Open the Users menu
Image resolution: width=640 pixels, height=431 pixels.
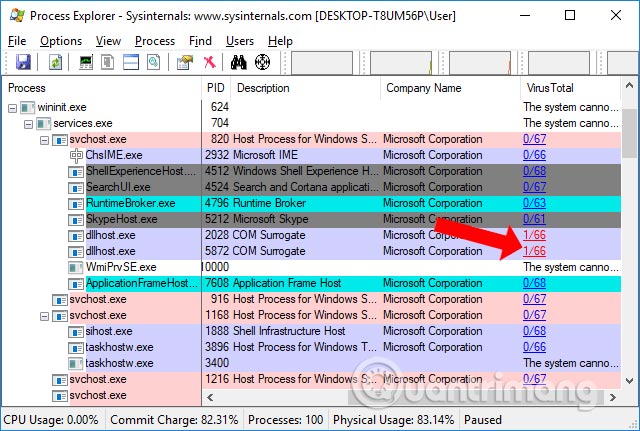240,41
